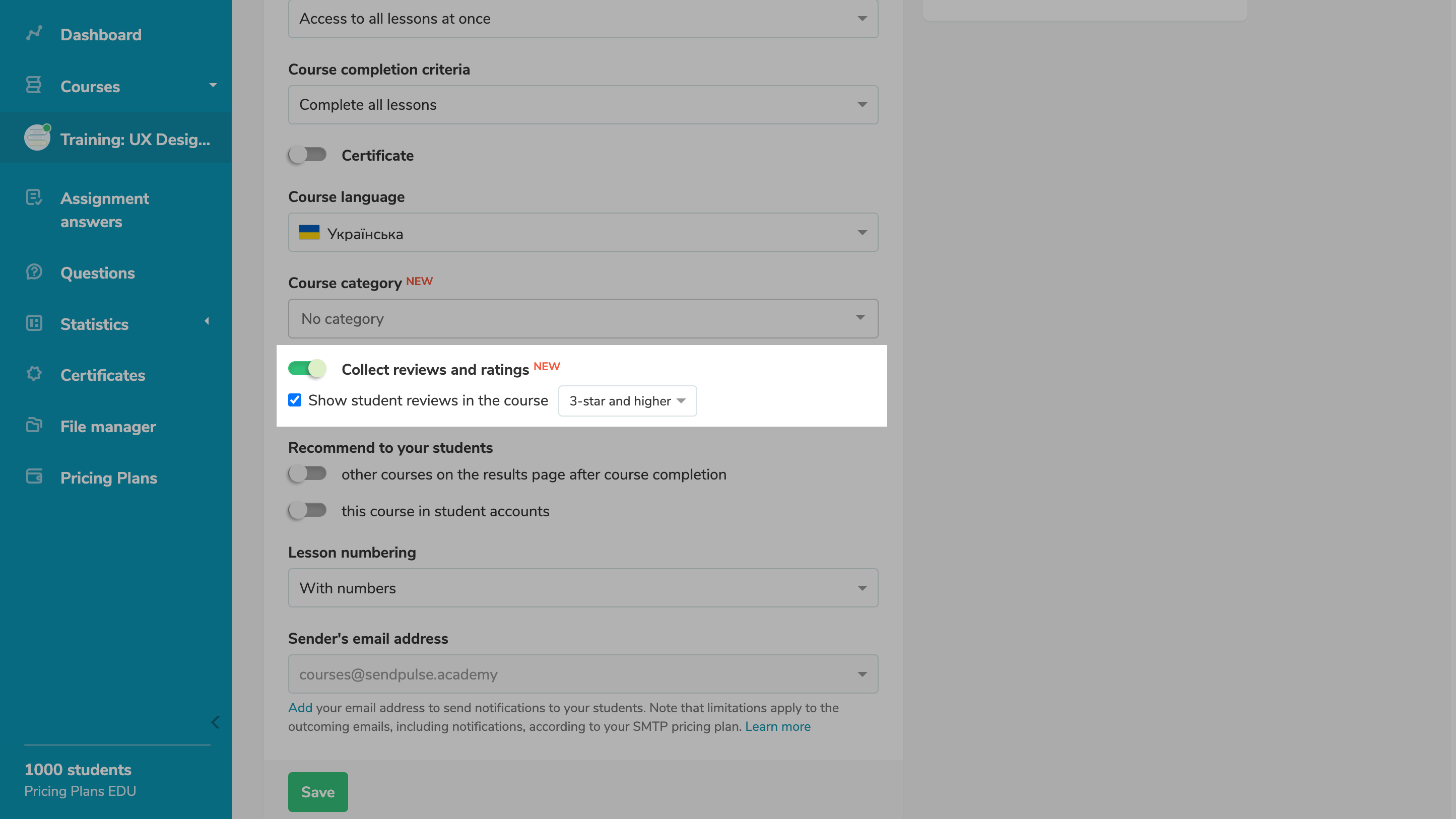
Task: Click the Assignment answers icon
Action: pyautogui.click(x=34, y=198)
